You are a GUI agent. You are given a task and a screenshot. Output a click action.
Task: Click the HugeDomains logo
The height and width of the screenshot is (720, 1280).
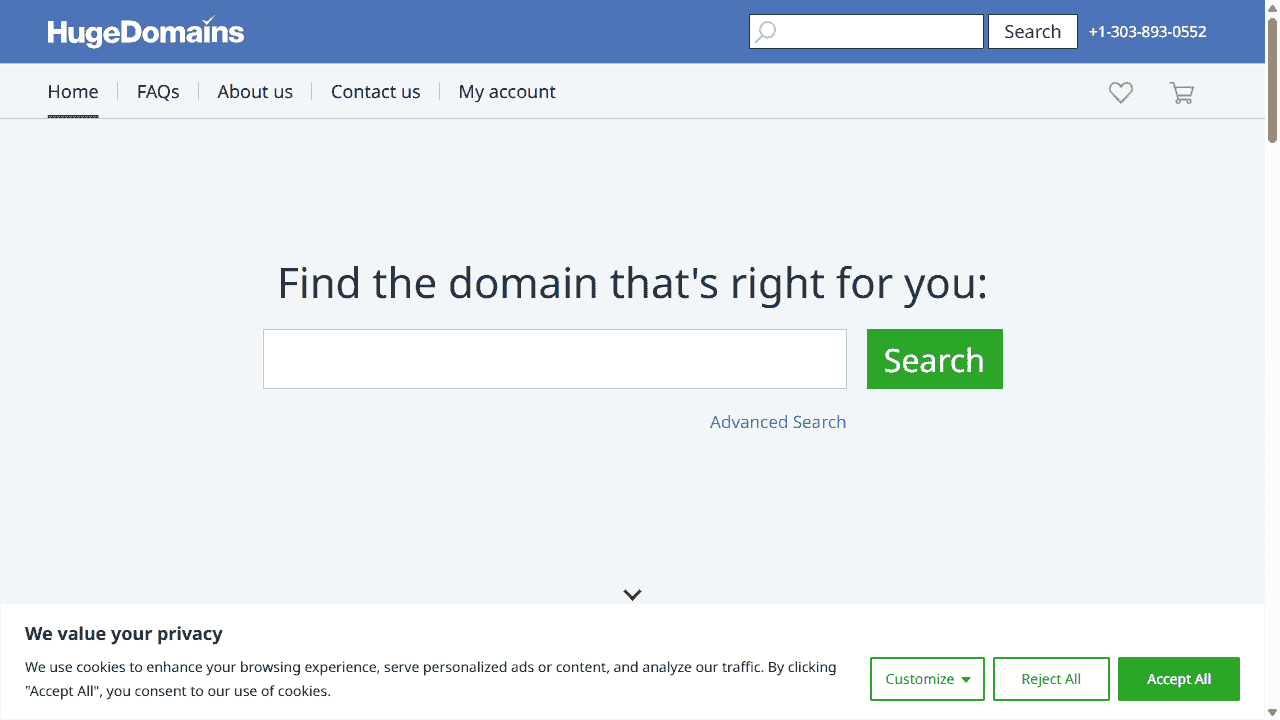click(146, 32)
